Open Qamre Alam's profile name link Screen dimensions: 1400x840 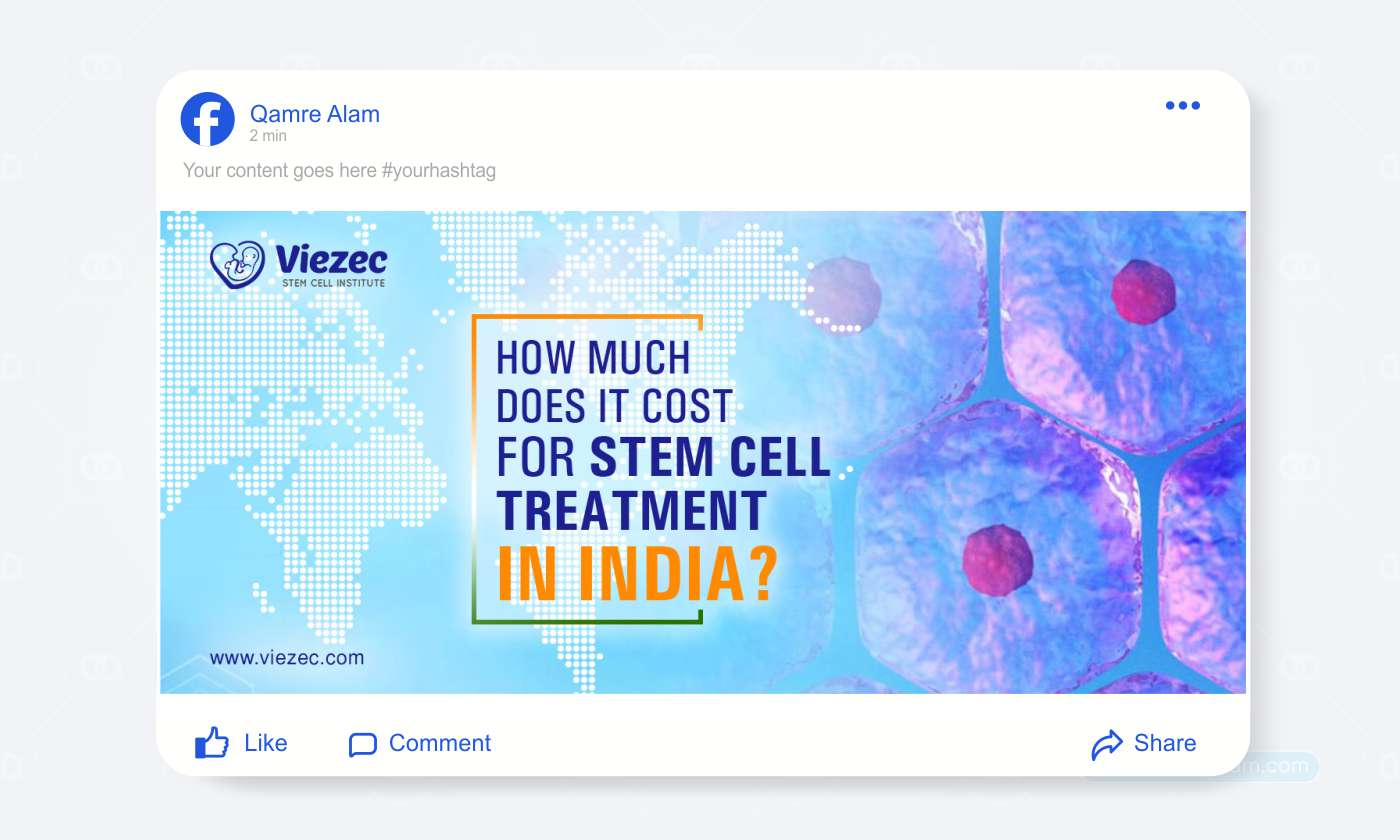[x=314, y=114]
